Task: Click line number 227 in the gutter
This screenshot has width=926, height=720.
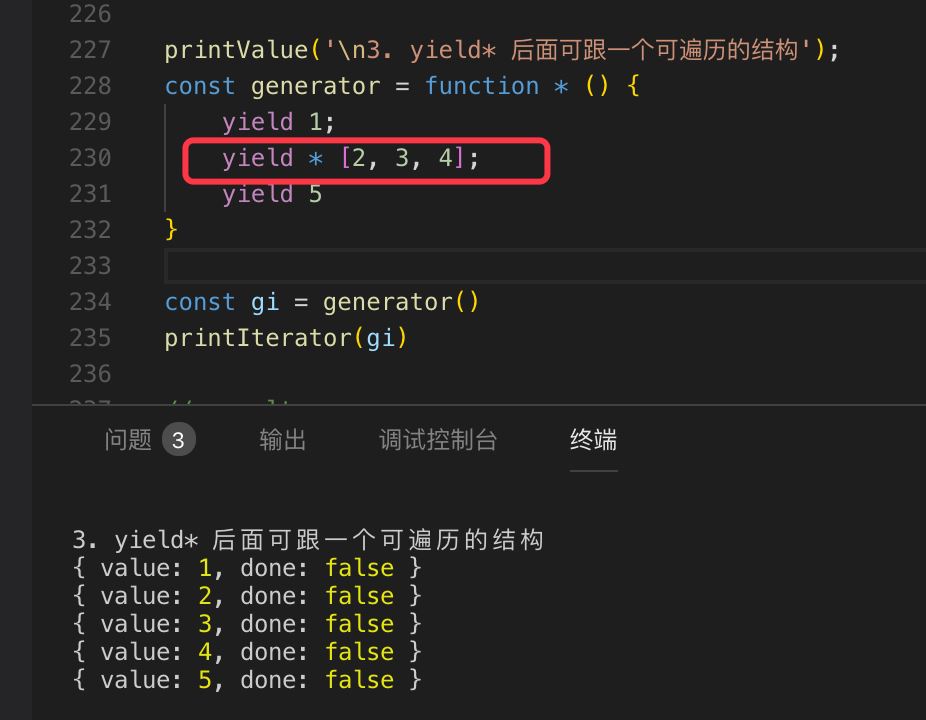Action: click(90, 50)
